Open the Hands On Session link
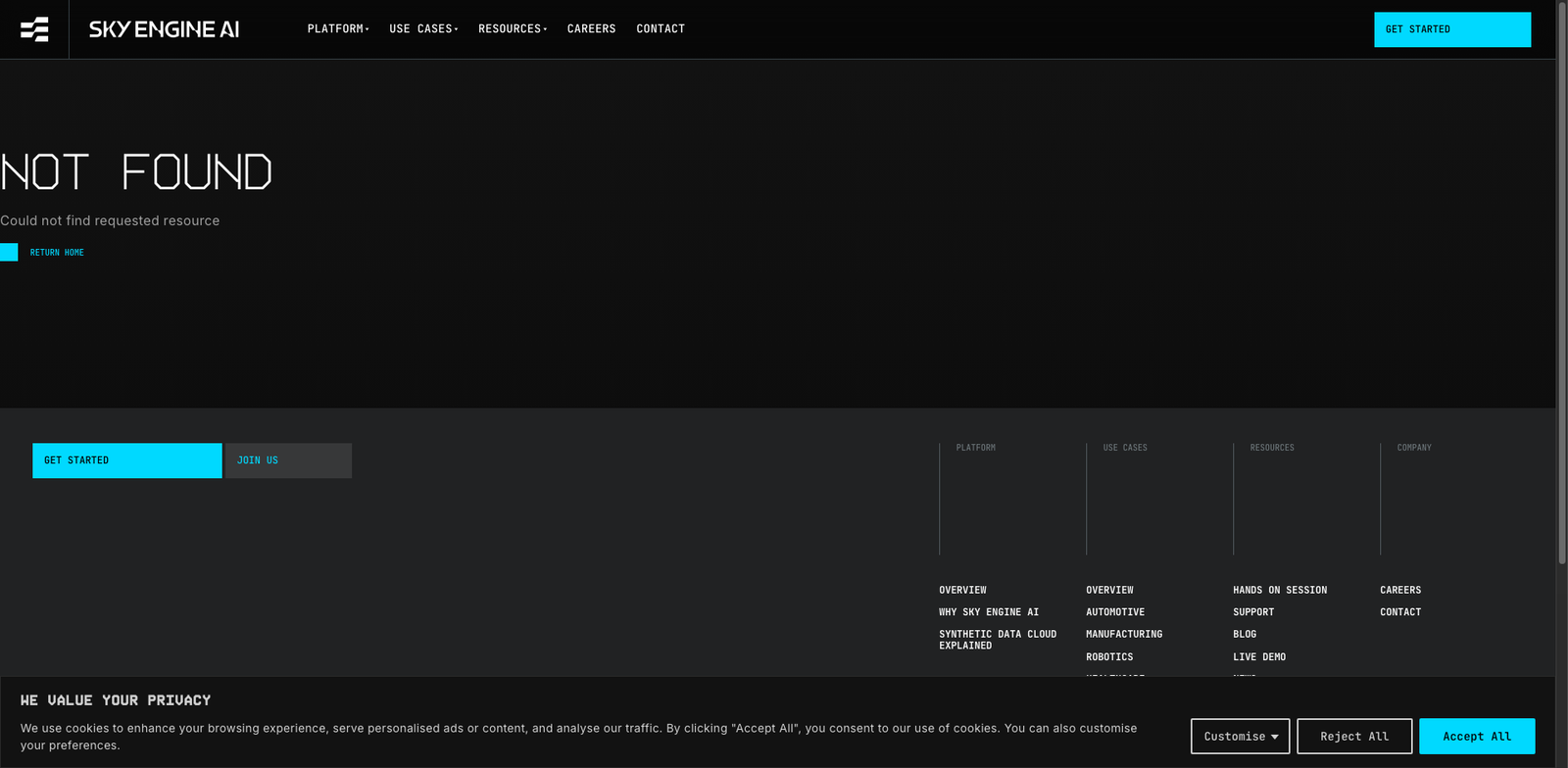Screen dimensions: 1568x768 click(x=1280, y=590)
